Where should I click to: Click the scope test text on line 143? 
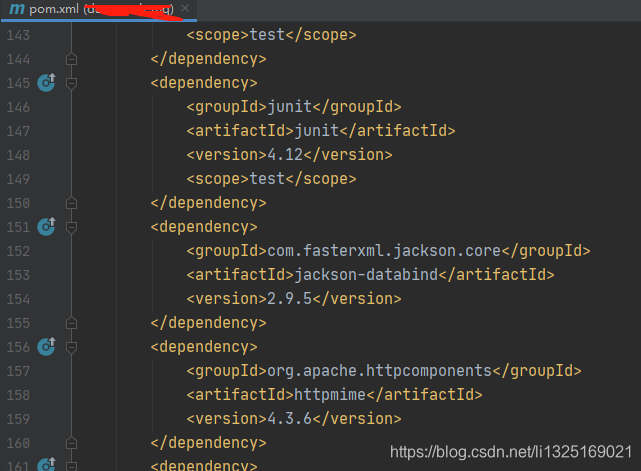tap(271, 35)
